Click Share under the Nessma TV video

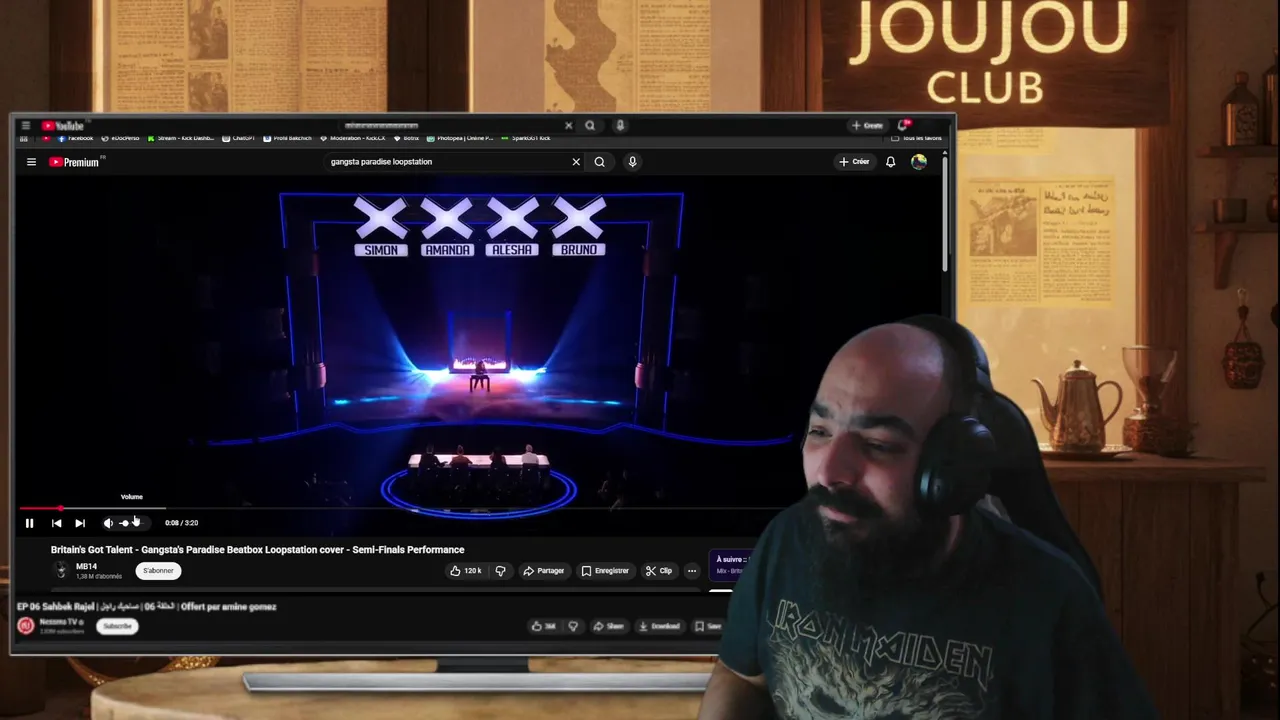[609, 626]
